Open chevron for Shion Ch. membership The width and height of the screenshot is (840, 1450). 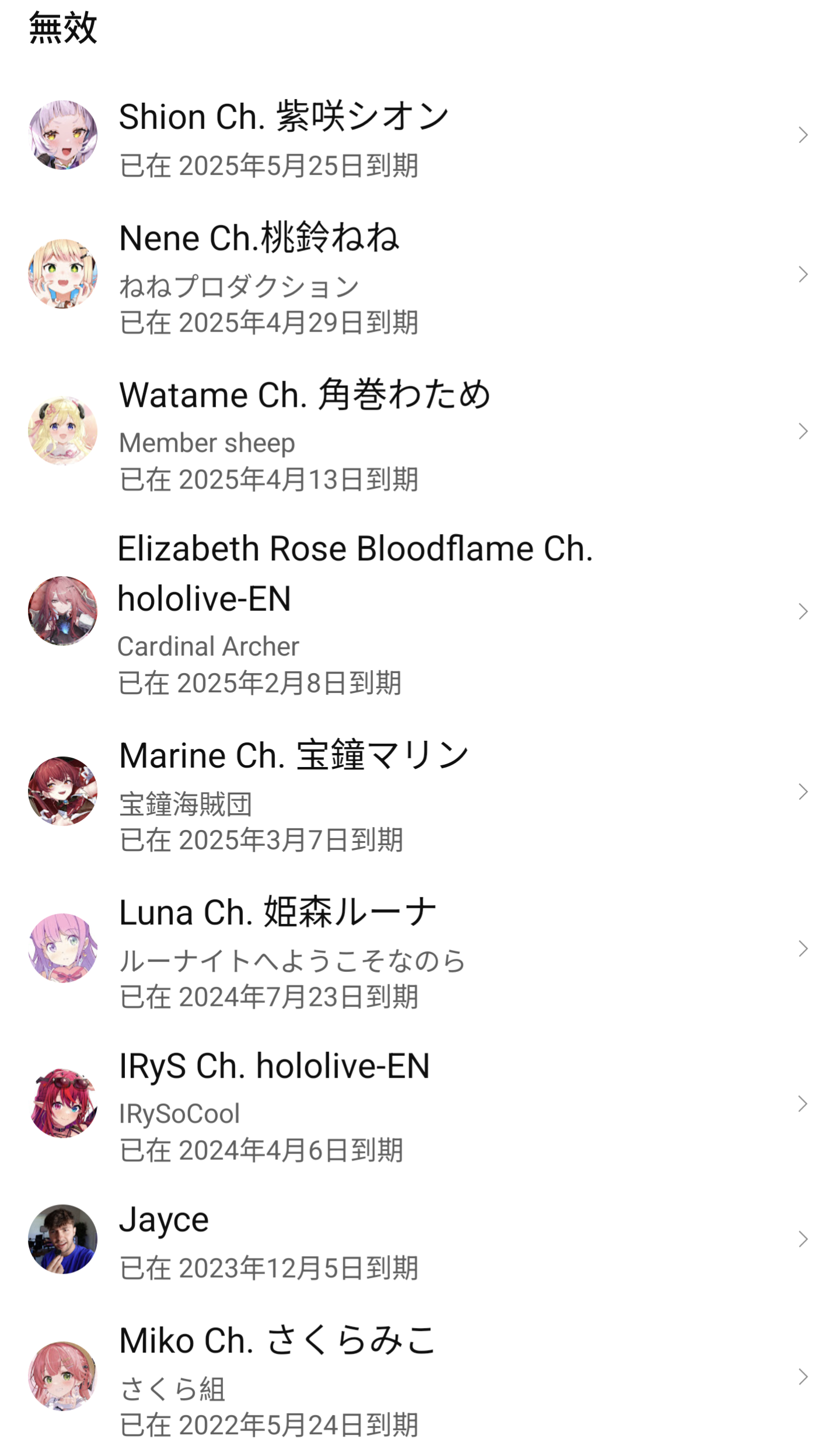tap(803, 135)
